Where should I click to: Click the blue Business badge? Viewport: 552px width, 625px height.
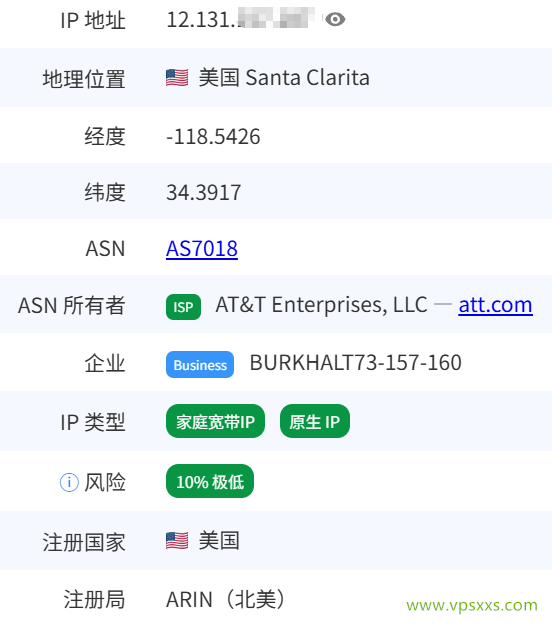[x=200, y=364]
